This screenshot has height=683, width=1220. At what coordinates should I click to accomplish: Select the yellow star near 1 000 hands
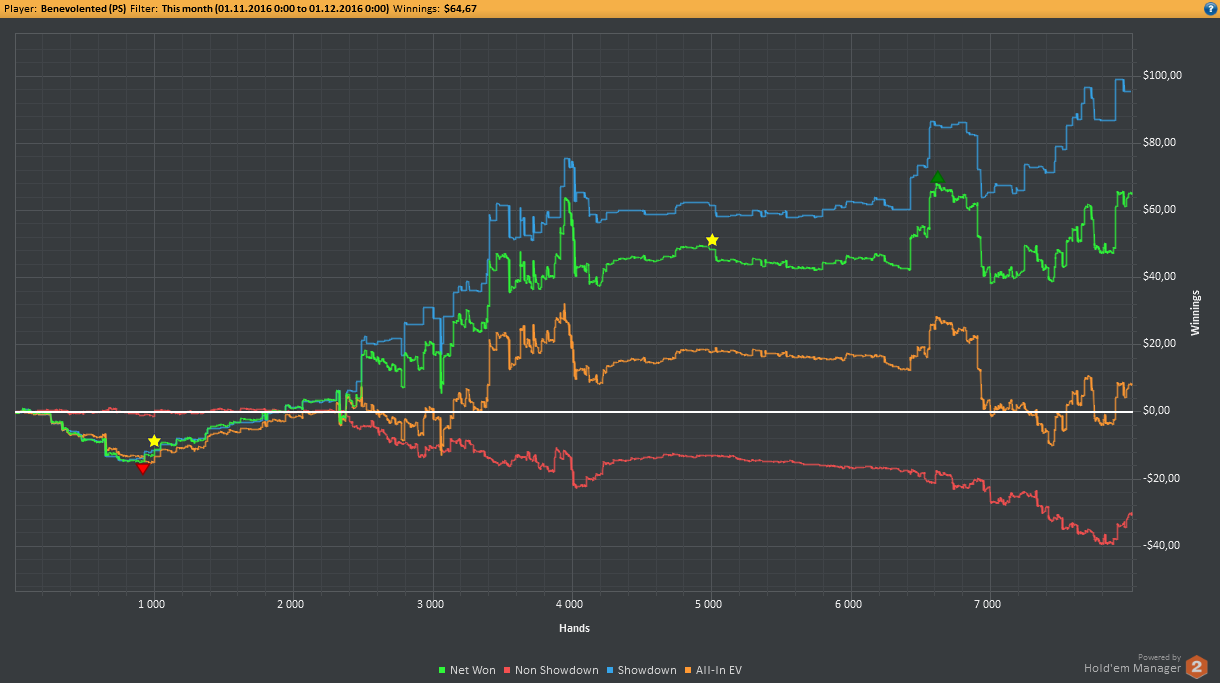pyautogui.click(x=154, y=441)
